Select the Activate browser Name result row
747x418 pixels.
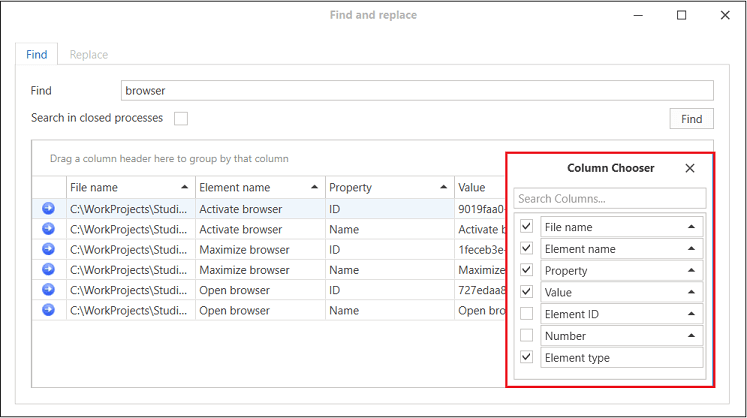click(260, 229)
